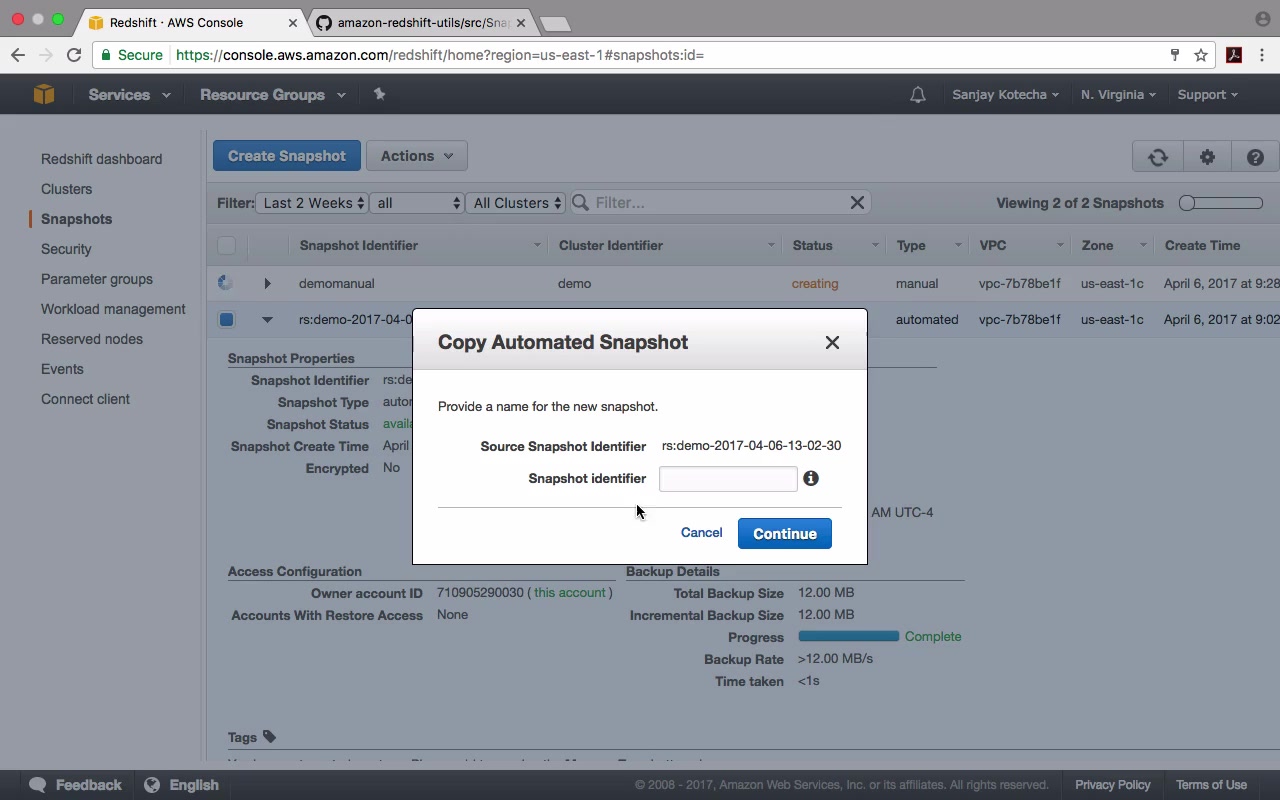Image resolution: width=1280 pixels, height=800 pixels.
Task: Bookmark this page with the star
Action: [x=1201, y=55]
